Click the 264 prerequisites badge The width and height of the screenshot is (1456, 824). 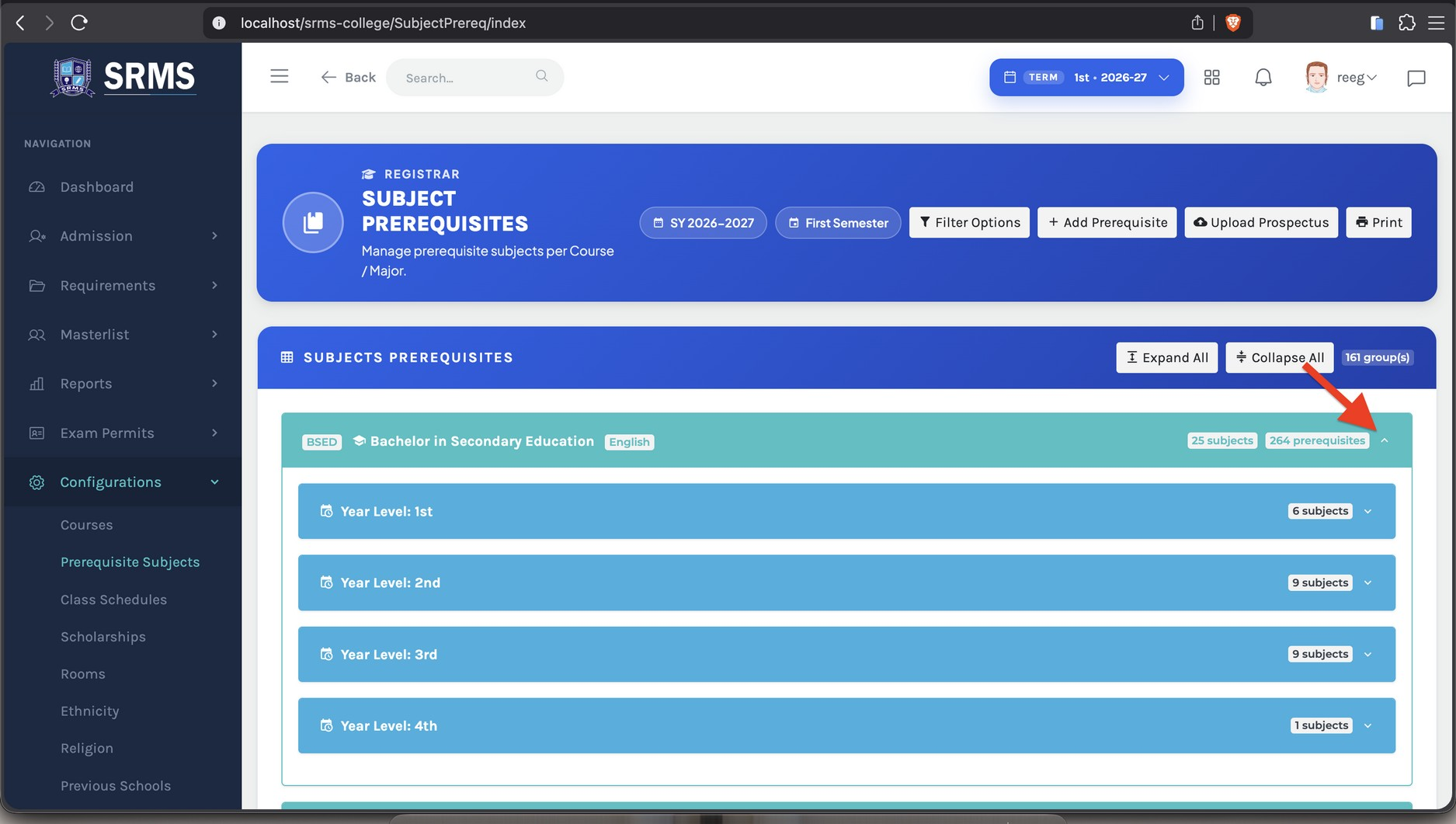(x=1317, y=440)
